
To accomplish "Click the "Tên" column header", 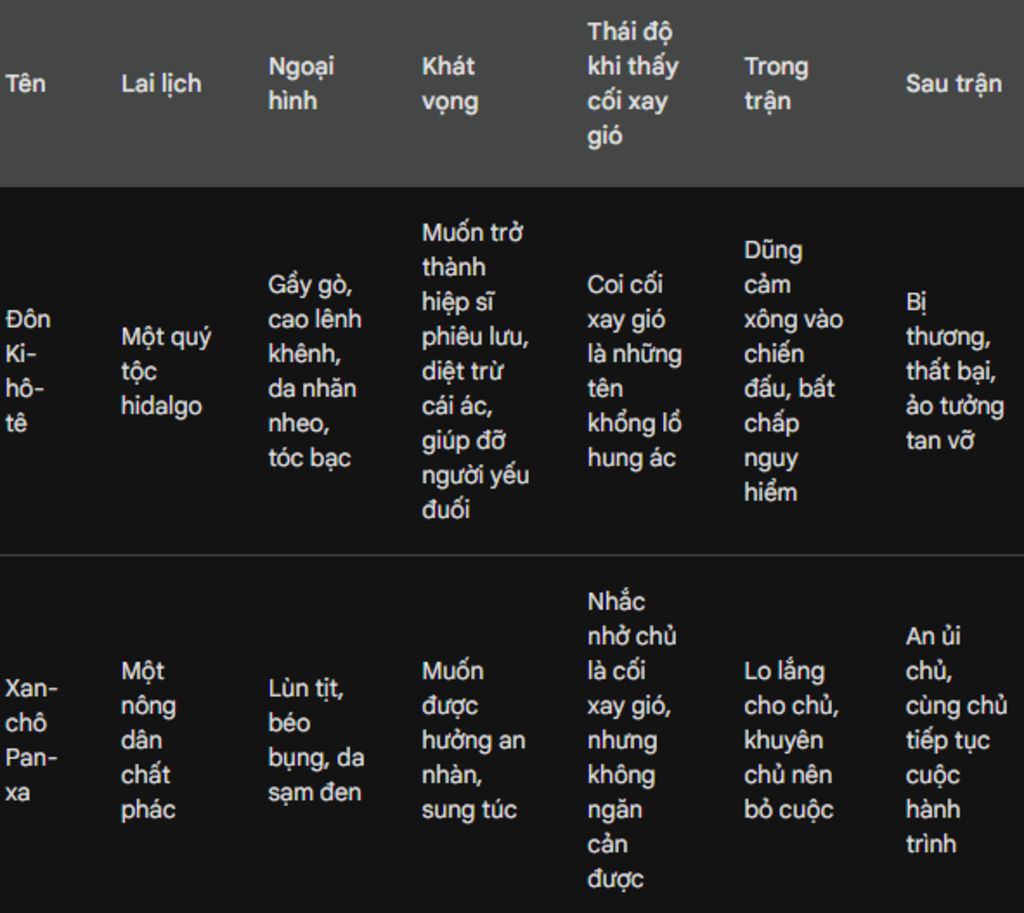I will tap(26, 83).
